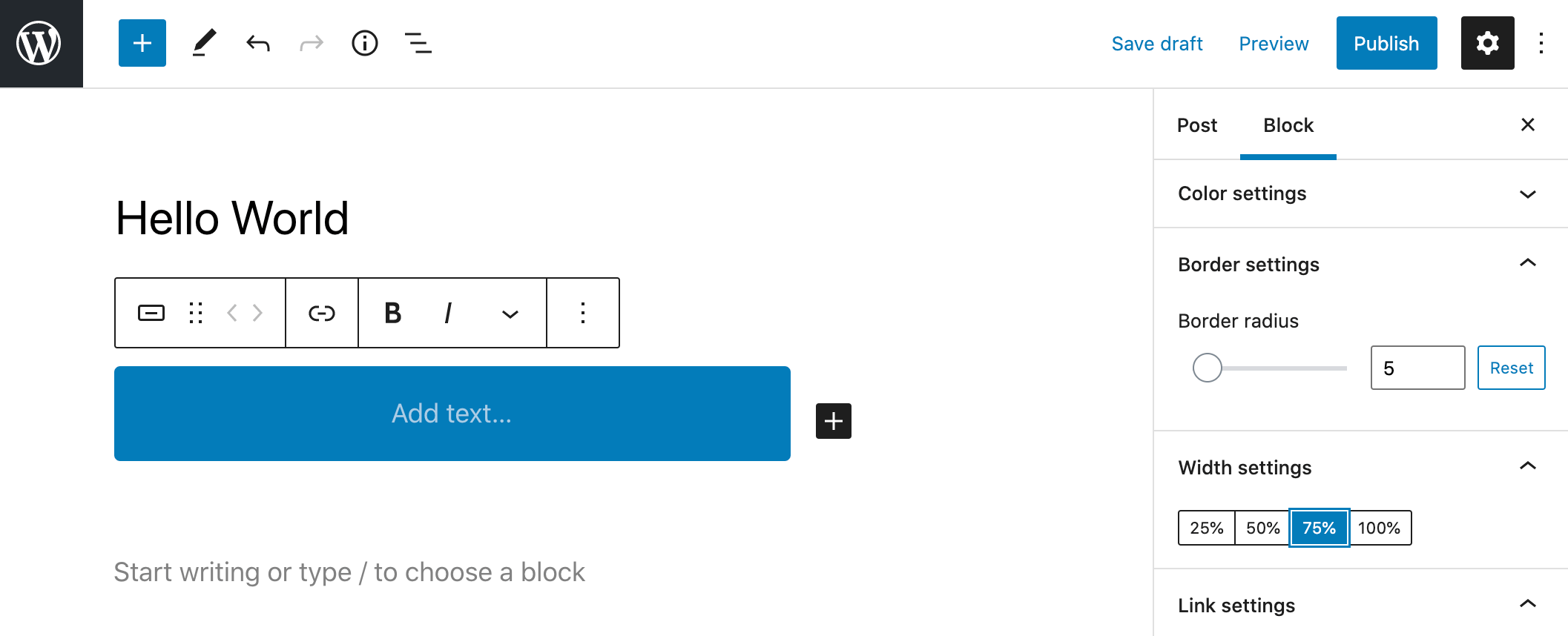
Task: Switch to the Post tab
Action: [1196, 125]
